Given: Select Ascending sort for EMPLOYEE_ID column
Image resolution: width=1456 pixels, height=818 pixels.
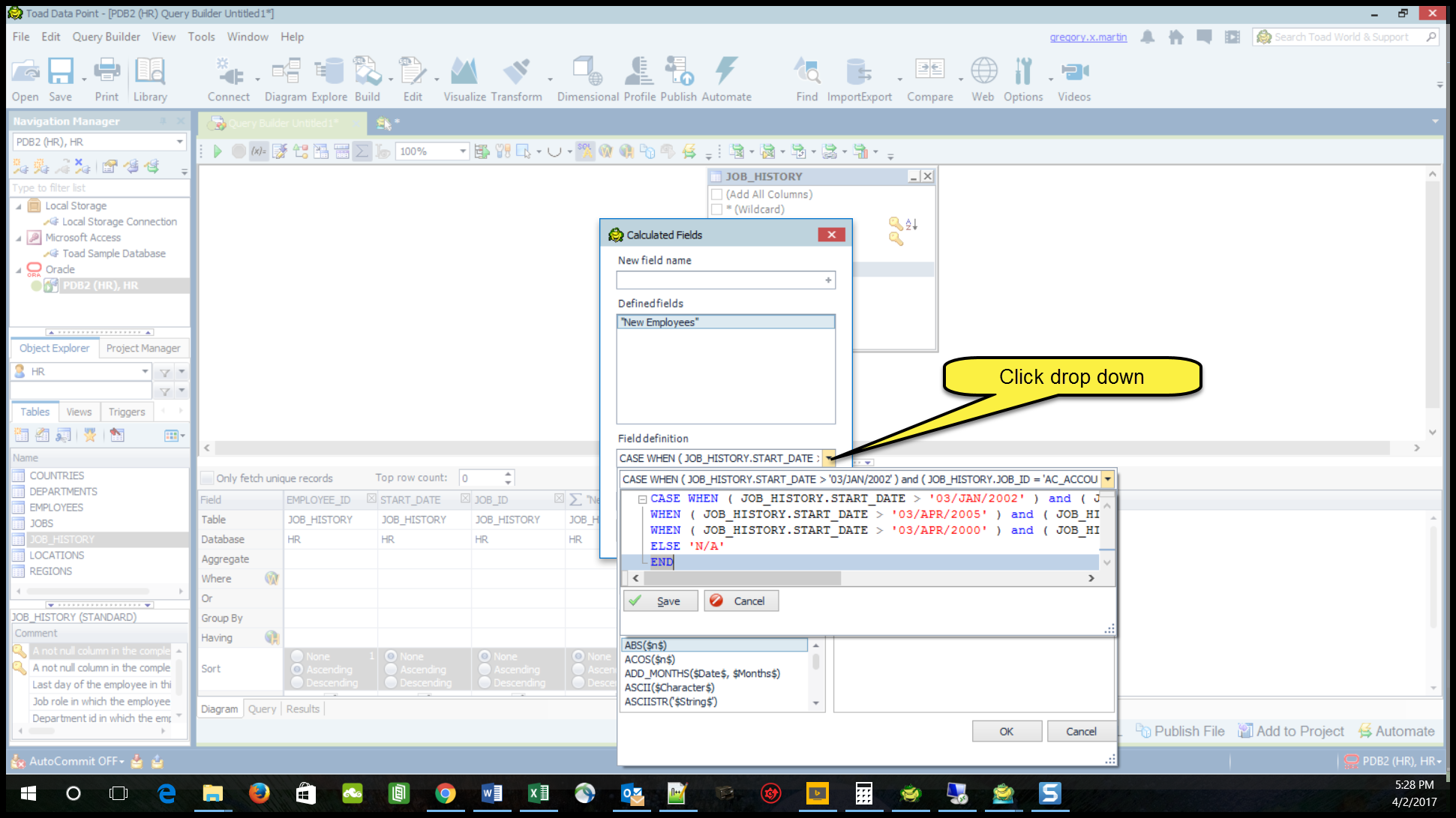Looking at the screenshot, I should (x=298, y=670).
